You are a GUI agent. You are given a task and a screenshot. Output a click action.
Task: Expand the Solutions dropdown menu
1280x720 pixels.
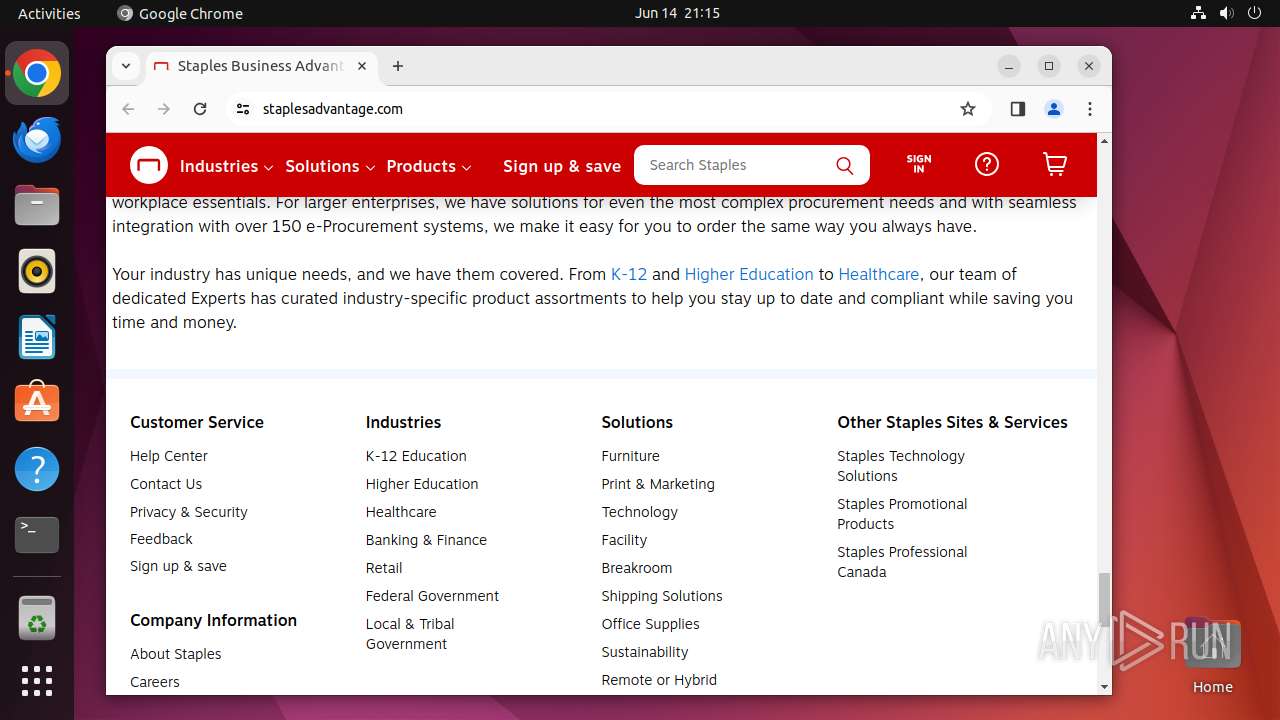tap(330, 166)
